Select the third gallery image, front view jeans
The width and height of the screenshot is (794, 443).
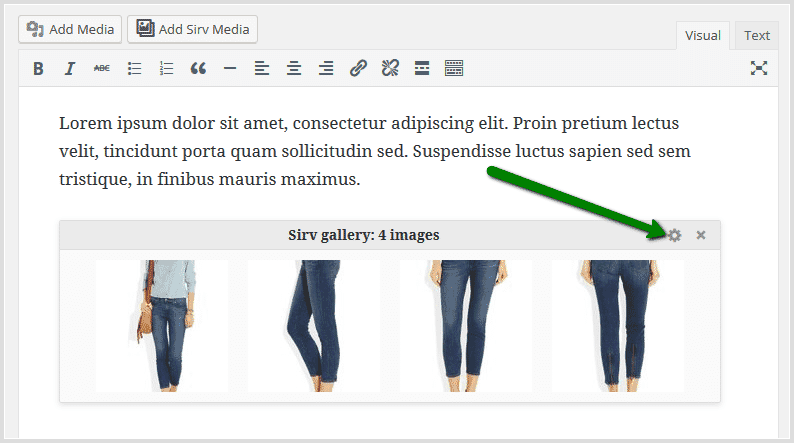(x=466, y=326)
